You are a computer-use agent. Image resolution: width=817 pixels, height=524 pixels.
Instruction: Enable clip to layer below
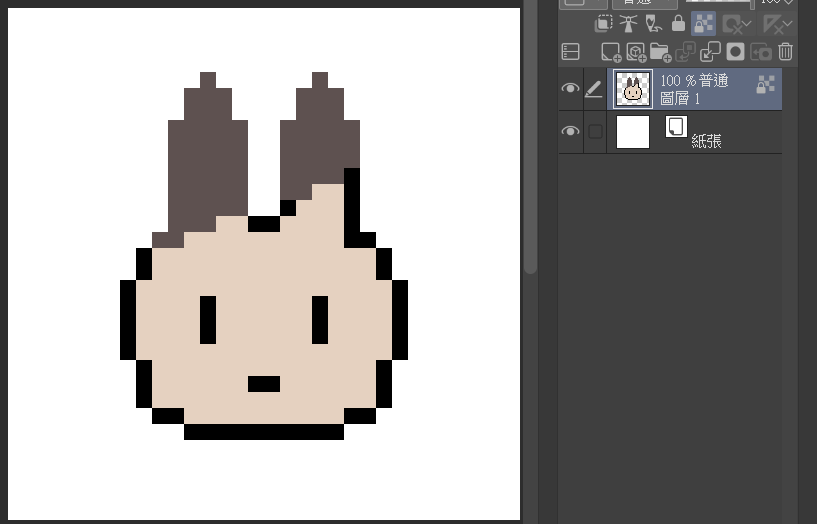603,23
